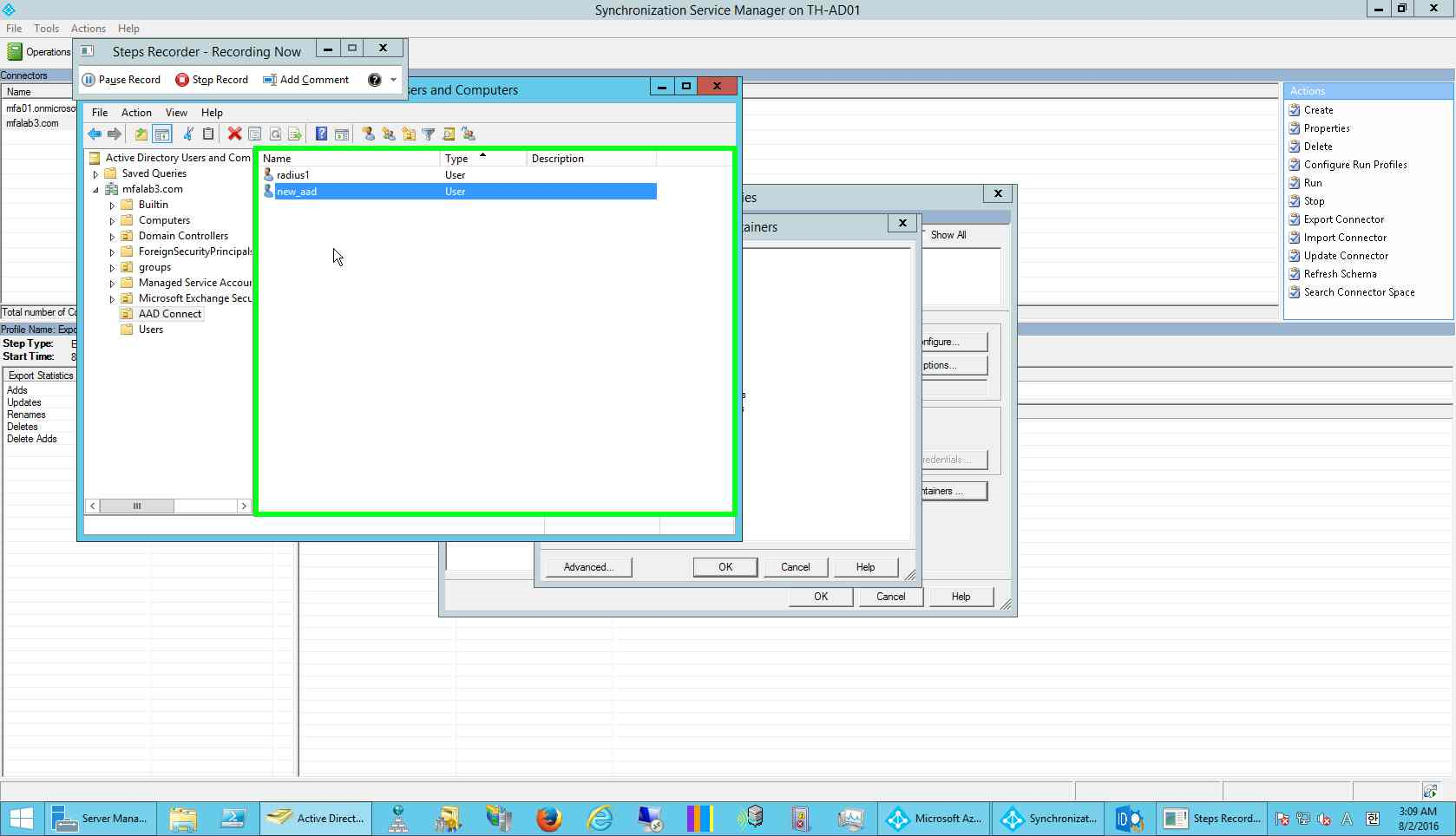Pause the Steps Recorder recording
The width and height of the screenshot is (1456, 836).
(x=121, y=80)
